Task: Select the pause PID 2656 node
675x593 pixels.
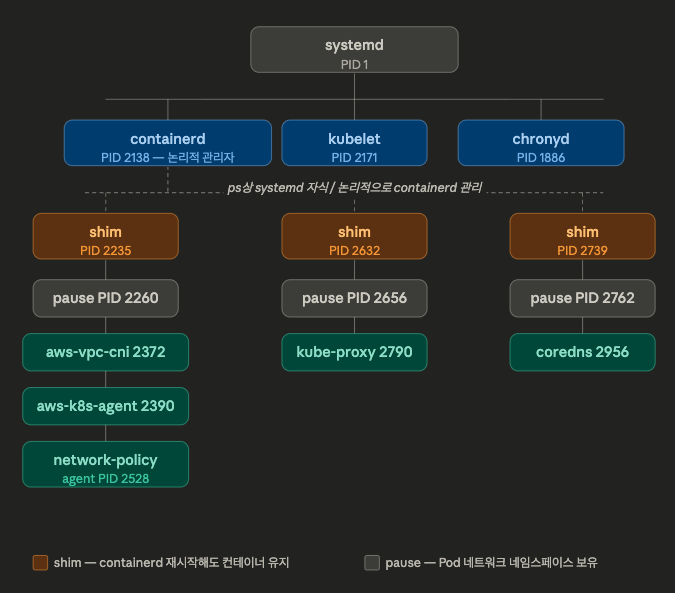Action: point(354,298)
